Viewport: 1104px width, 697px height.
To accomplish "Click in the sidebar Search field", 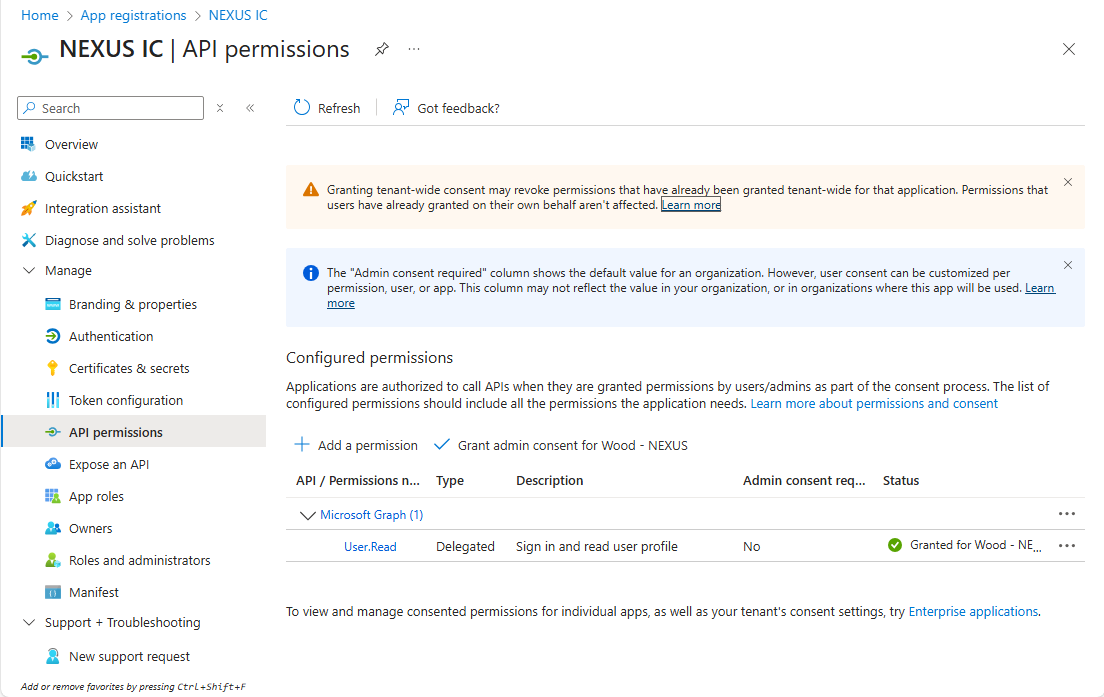I will (x=111, y=108).
